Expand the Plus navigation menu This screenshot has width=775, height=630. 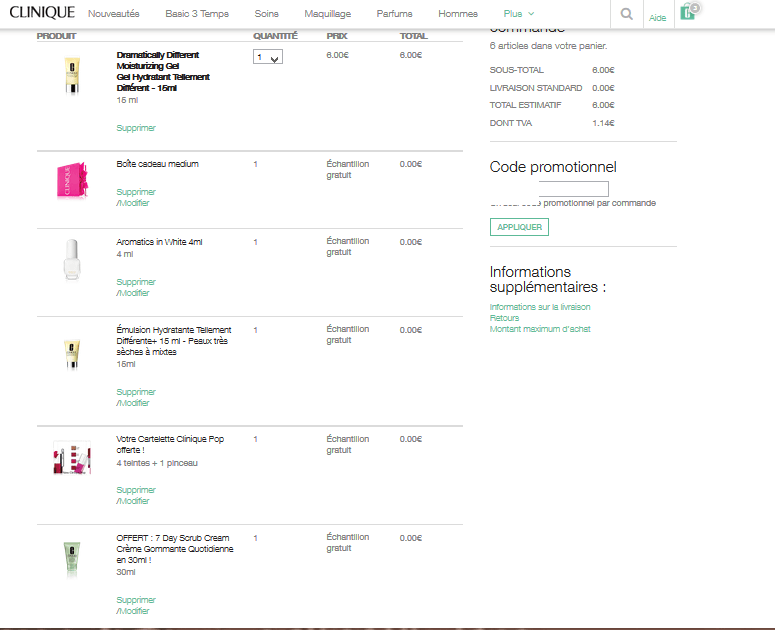pos(519,14)
